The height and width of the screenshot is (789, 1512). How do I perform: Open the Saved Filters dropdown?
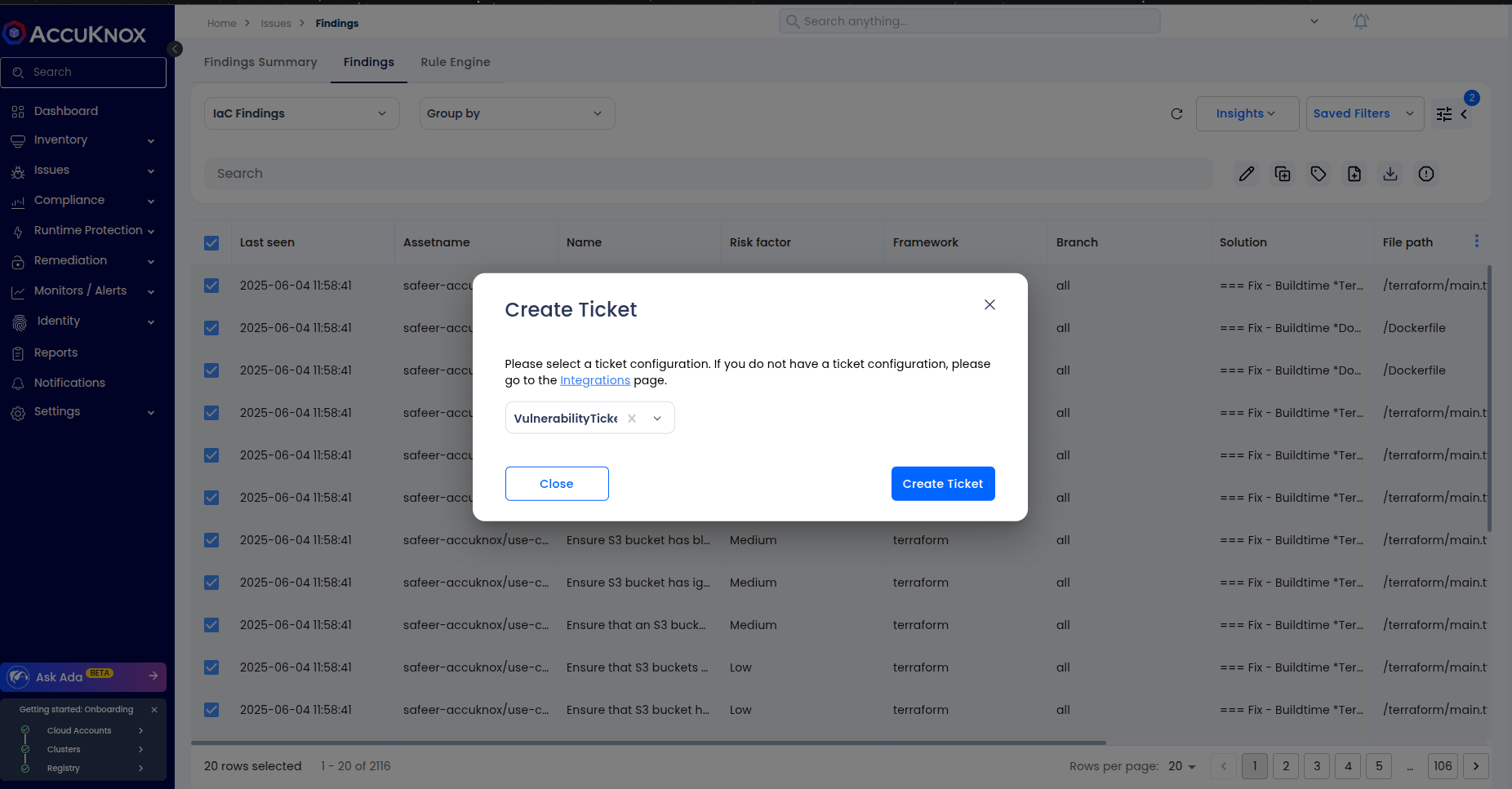click(1364, 114)
